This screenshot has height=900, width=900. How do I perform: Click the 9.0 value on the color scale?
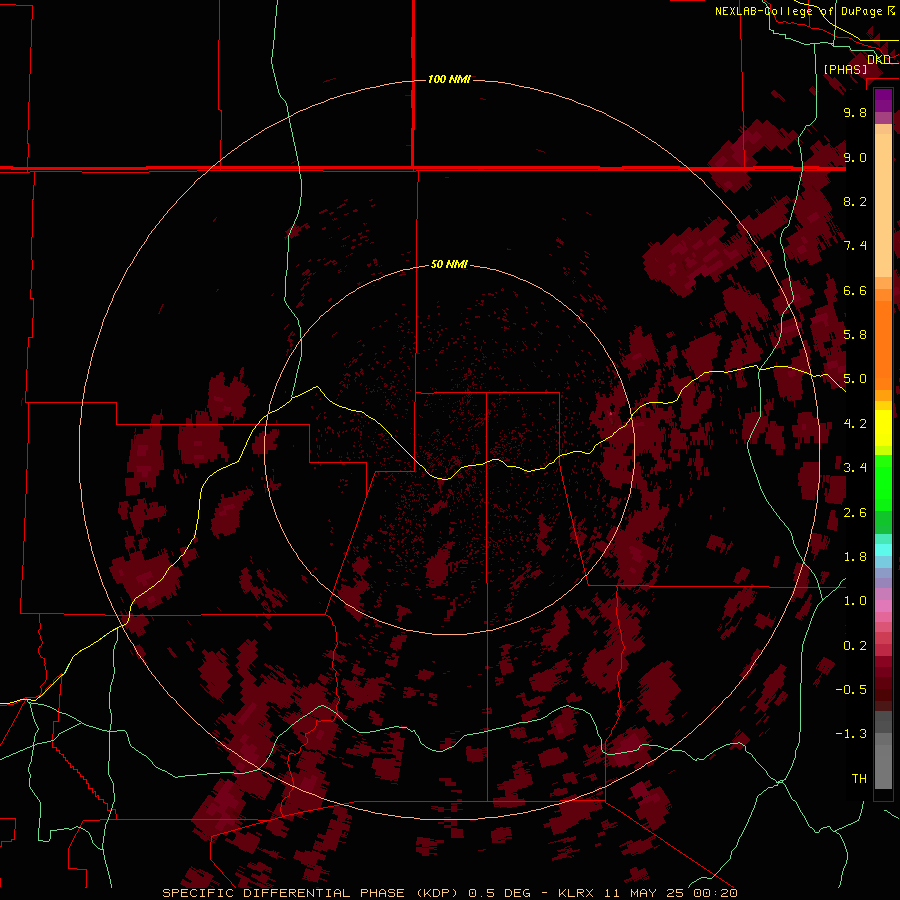(x=855, y=157)
